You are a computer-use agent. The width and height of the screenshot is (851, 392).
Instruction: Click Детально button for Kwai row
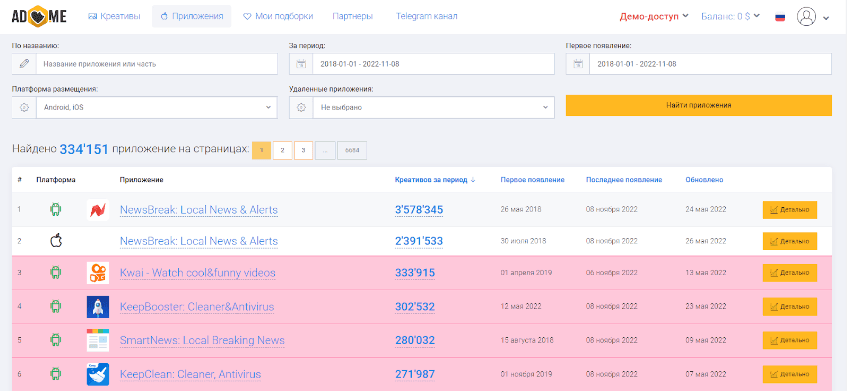790,273
